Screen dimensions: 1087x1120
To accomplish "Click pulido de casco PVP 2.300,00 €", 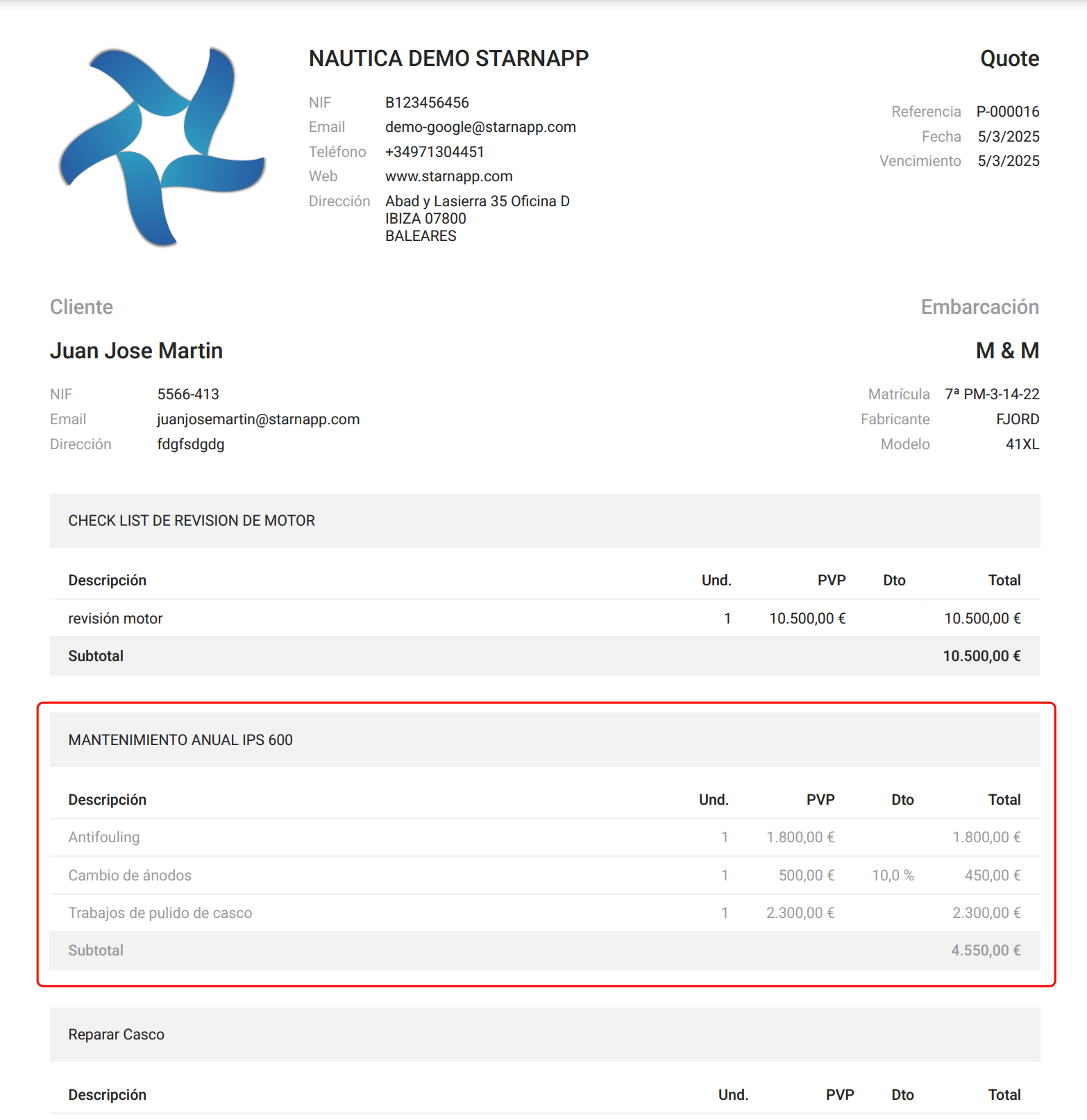I will click(x=800, y=913).
